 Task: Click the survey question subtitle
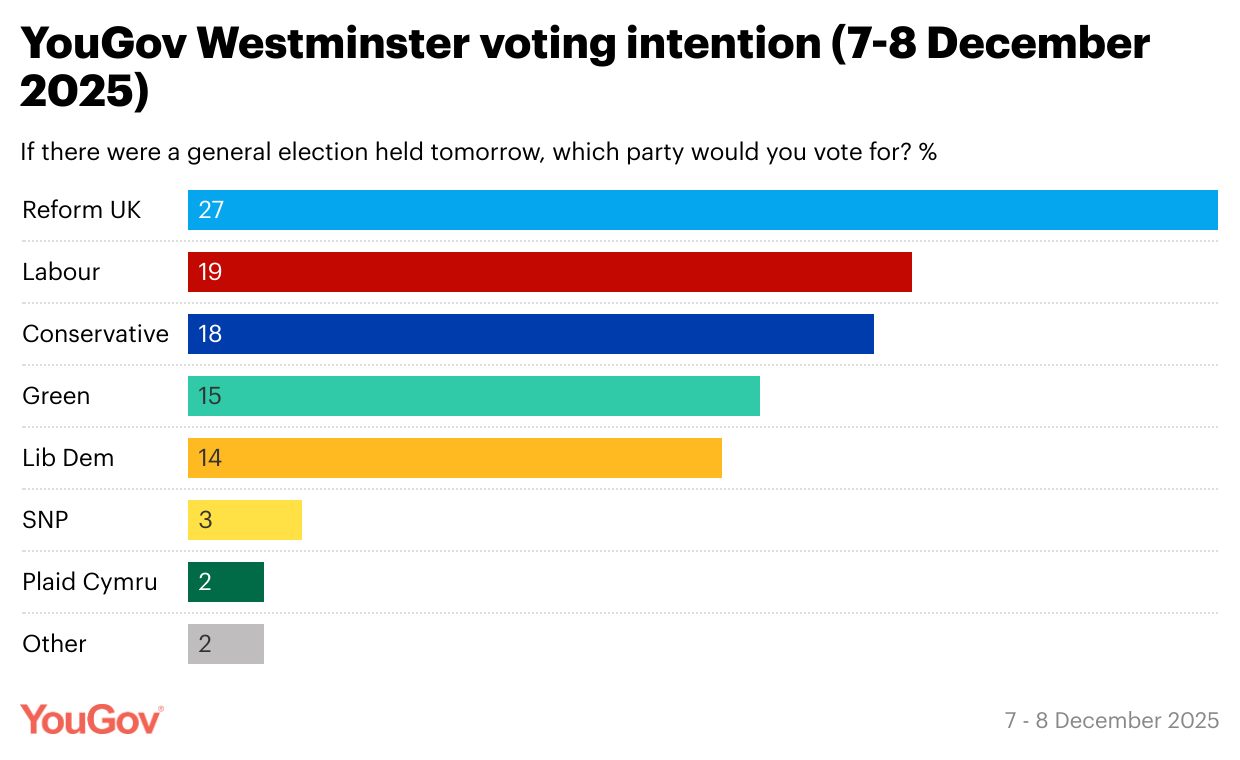tap(479, 153)
